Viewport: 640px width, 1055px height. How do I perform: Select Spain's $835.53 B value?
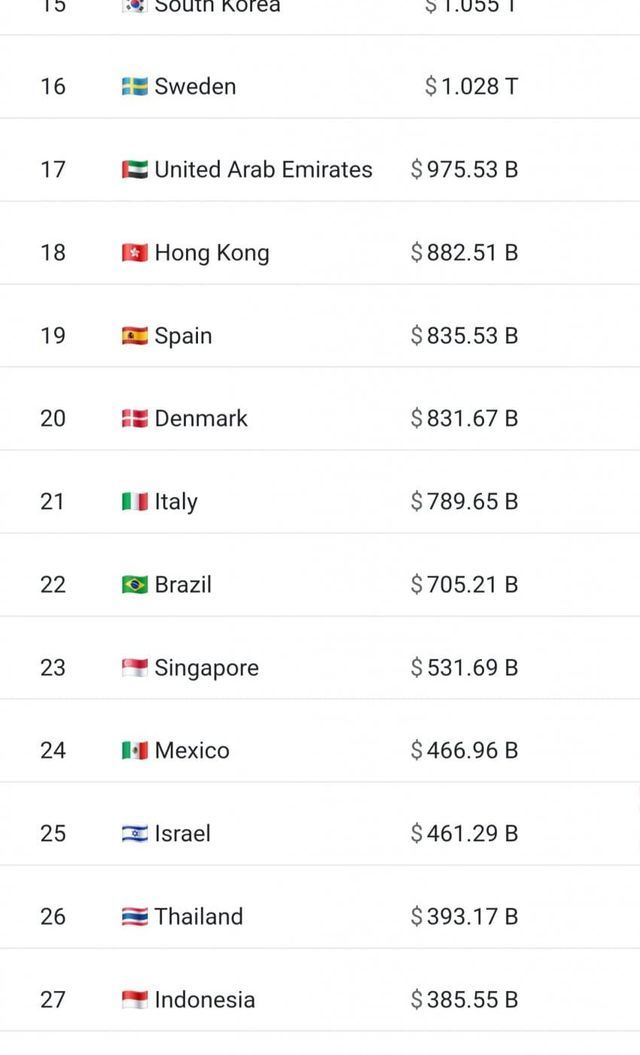click(x=464, y=336)
